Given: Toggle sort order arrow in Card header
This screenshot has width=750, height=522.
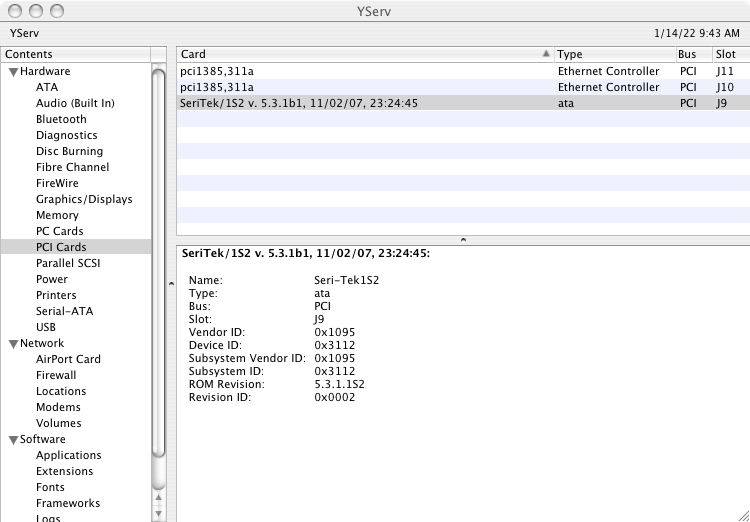Looking at the screenshot, I should [546, 54].
